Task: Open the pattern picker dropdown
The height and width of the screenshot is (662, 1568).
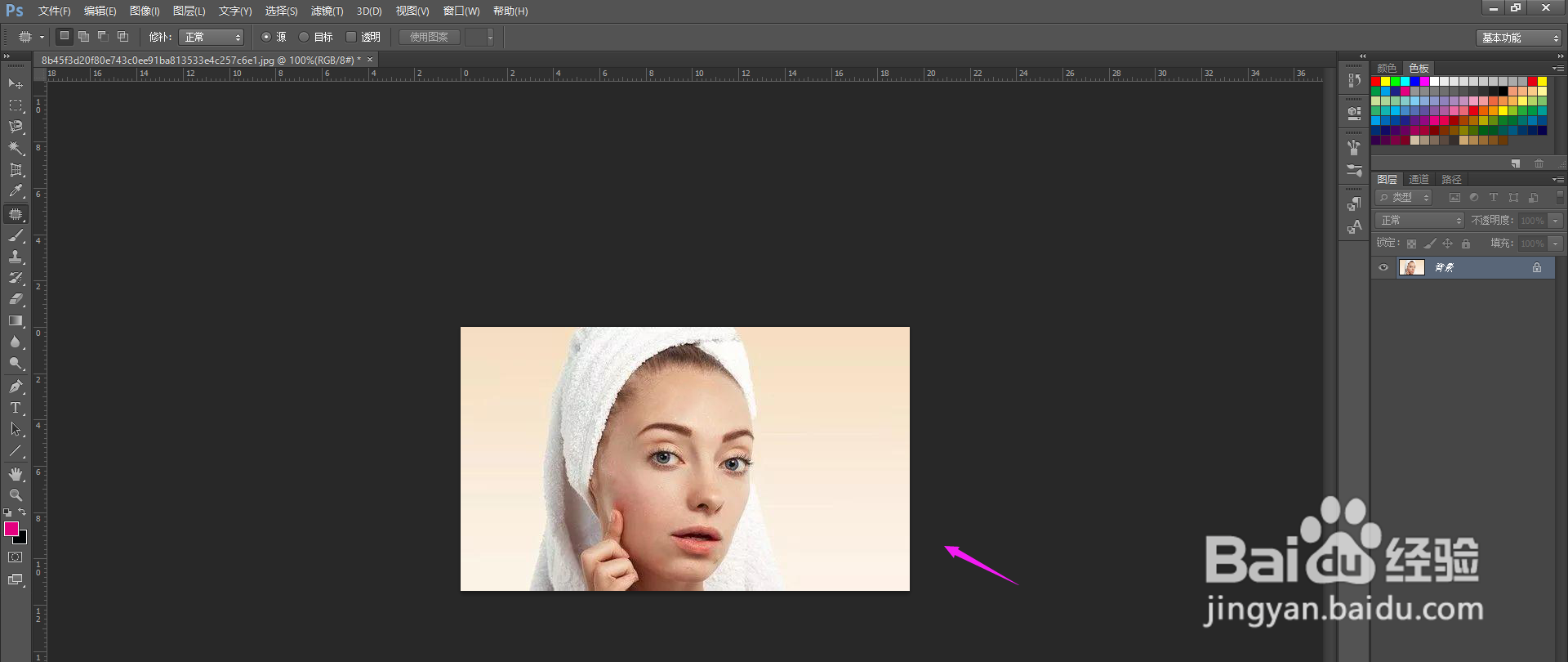Action: [x=490, y=37]
